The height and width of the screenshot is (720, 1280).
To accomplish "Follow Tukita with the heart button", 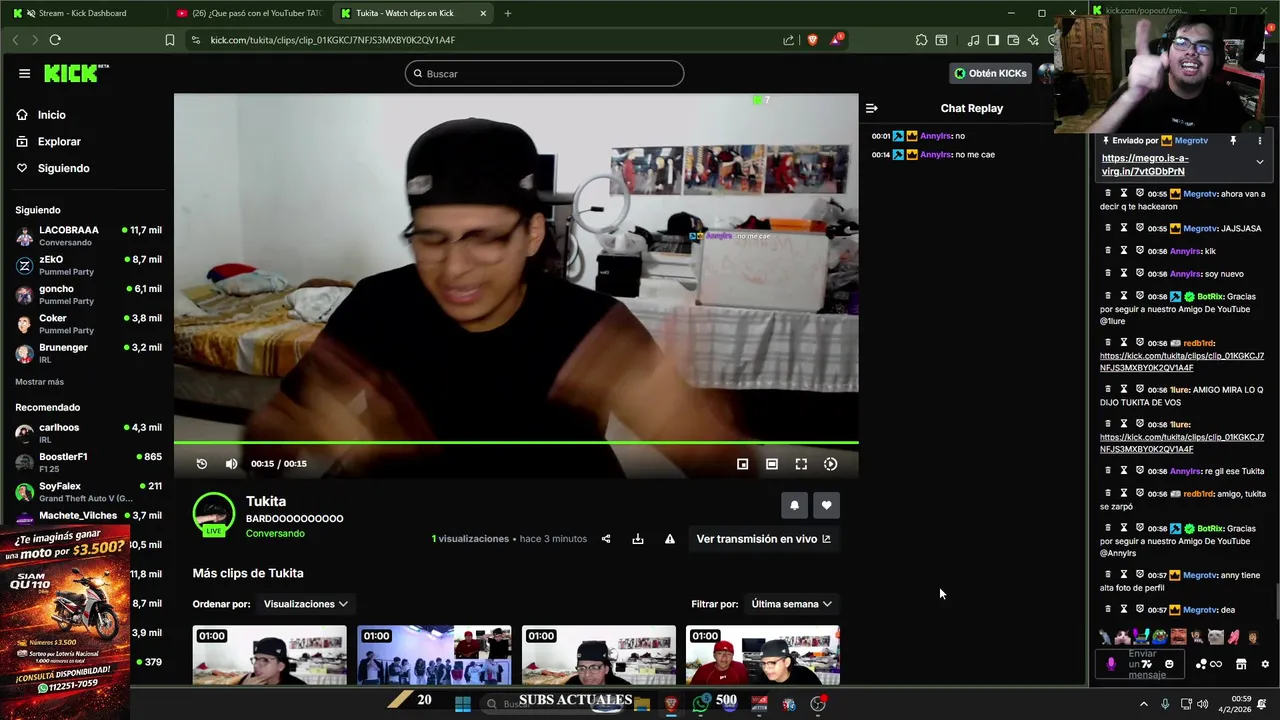I will coord(826,506).
